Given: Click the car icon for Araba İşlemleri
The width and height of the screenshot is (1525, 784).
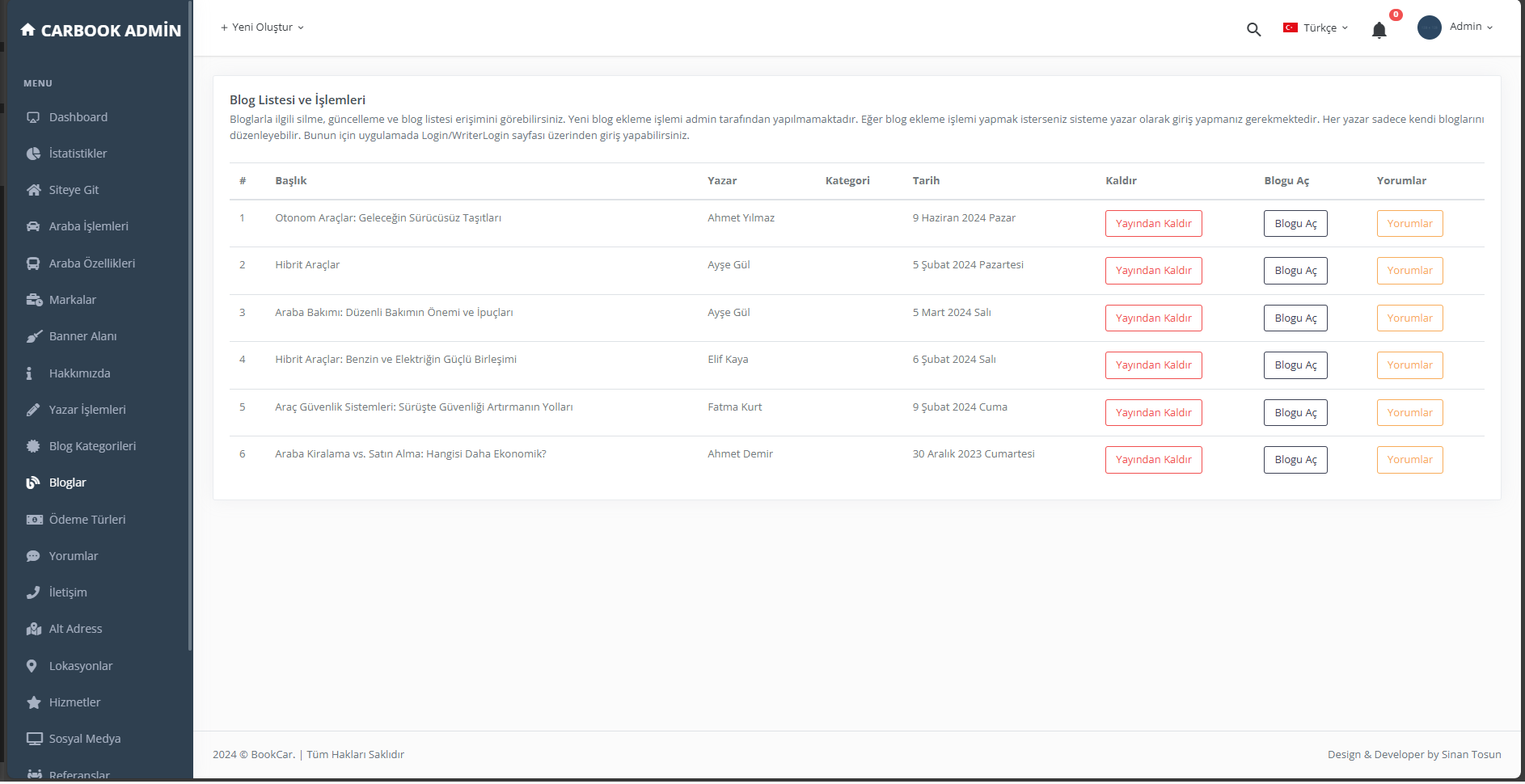Looking at the screenshot, I should (33, 226).
